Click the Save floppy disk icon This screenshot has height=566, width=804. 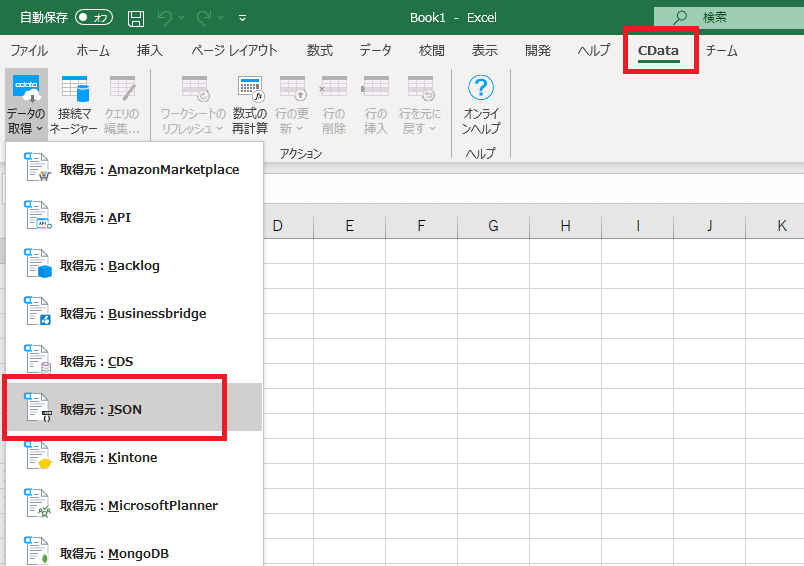(x=136, y=18)
